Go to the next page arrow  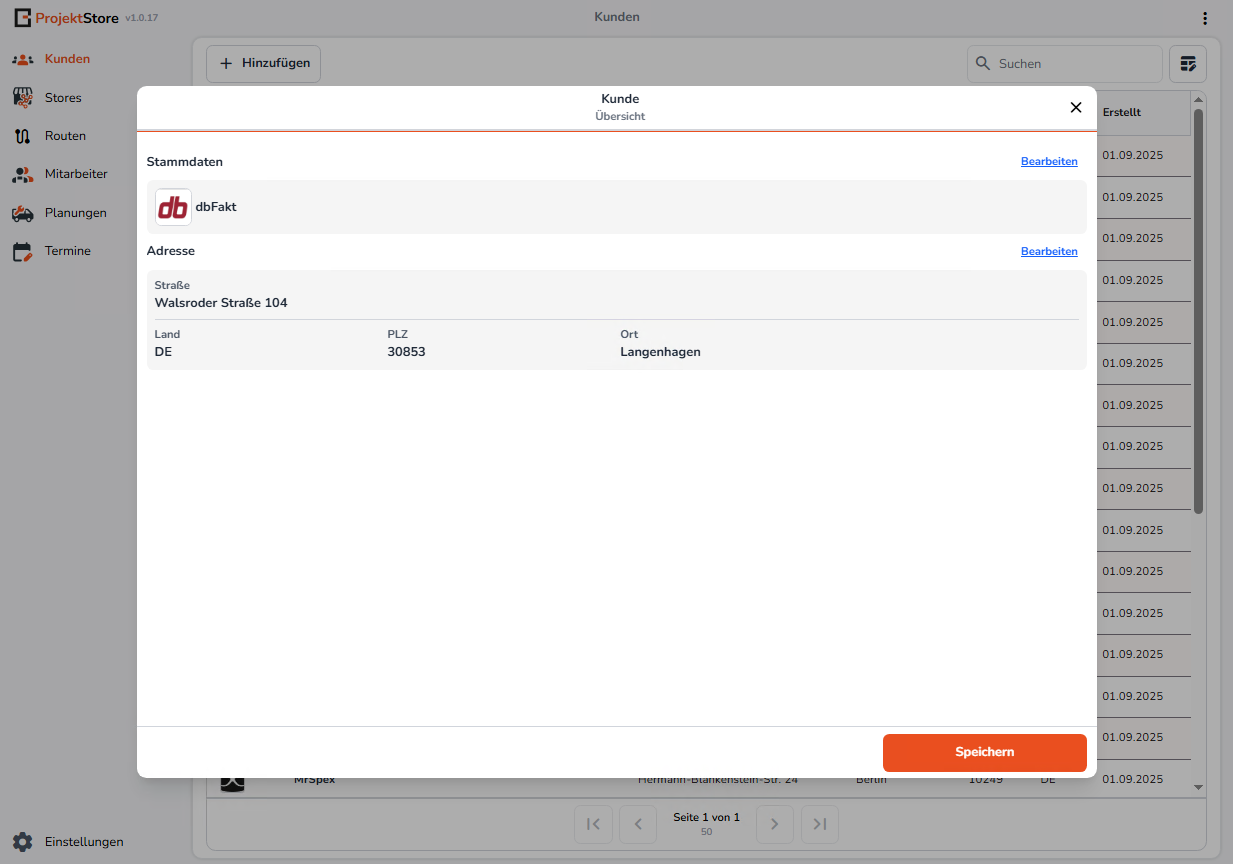[774, 824]
